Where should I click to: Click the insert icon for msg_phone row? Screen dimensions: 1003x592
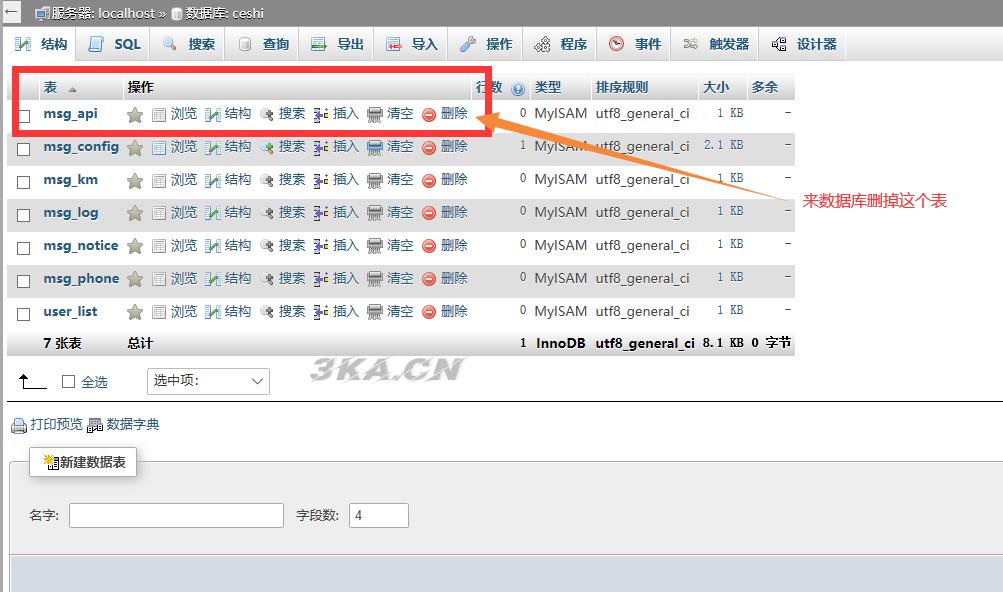321,280
